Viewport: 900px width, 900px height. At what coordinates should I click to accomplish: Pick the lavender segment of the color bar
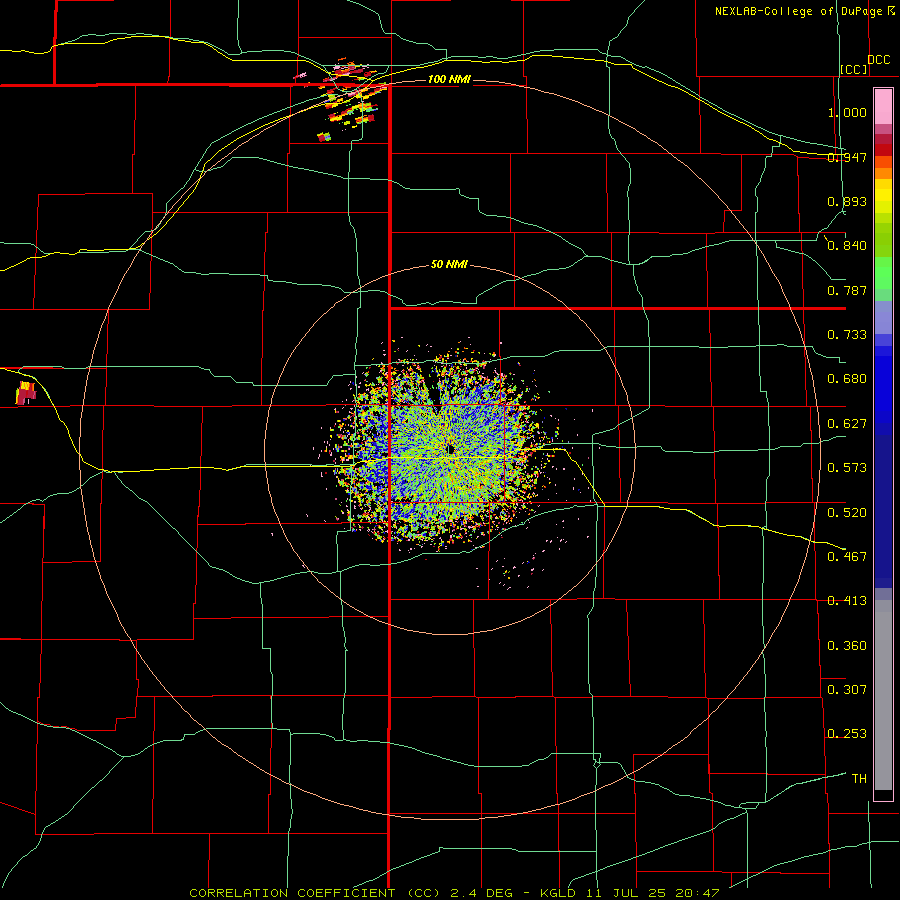click(883, 317)
